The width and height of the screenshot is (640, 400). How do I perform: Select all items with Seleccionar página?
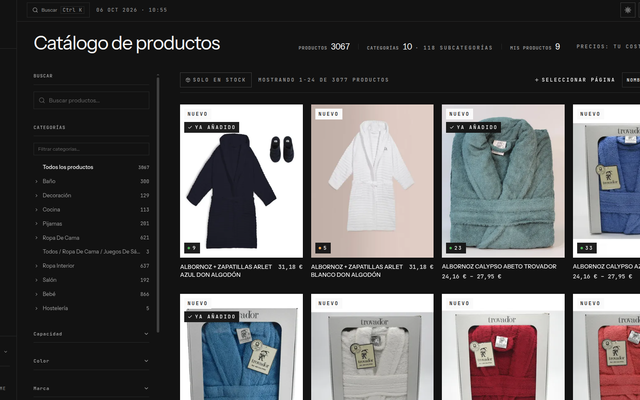(x=575, y=80)
